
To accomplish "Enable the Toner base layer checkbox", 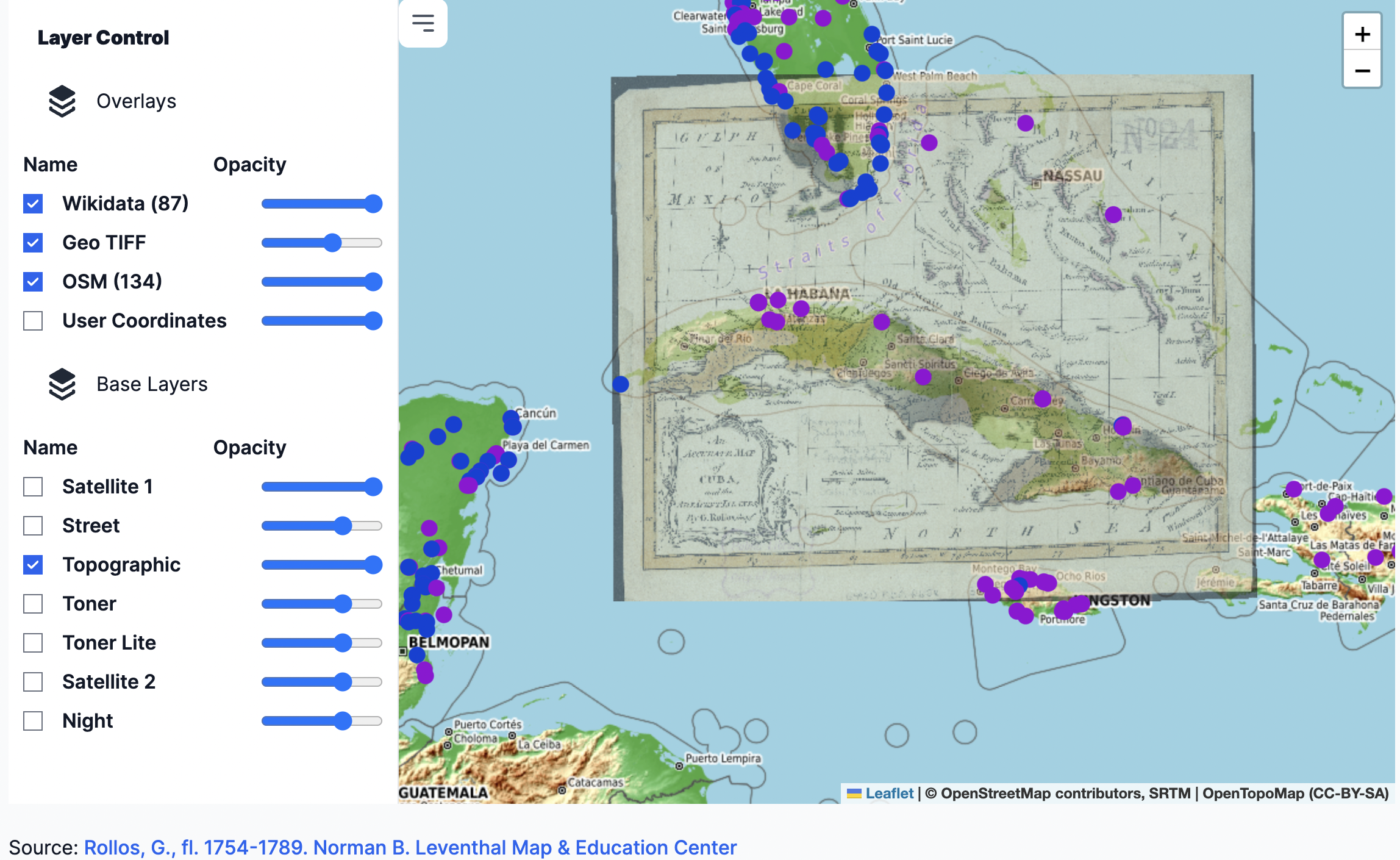I will (x=33, y=604).
